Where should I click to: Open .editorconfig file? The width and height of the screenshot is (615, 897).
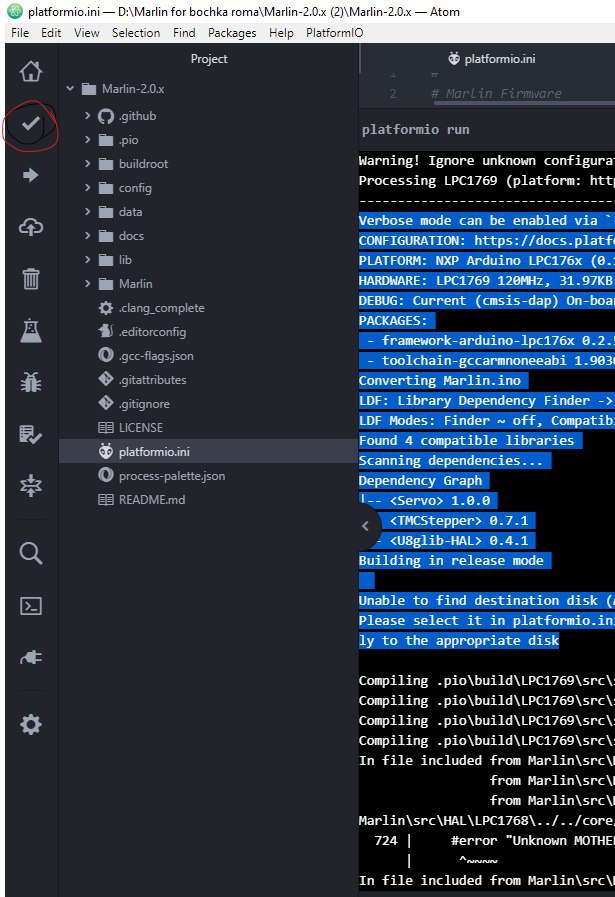152,332
